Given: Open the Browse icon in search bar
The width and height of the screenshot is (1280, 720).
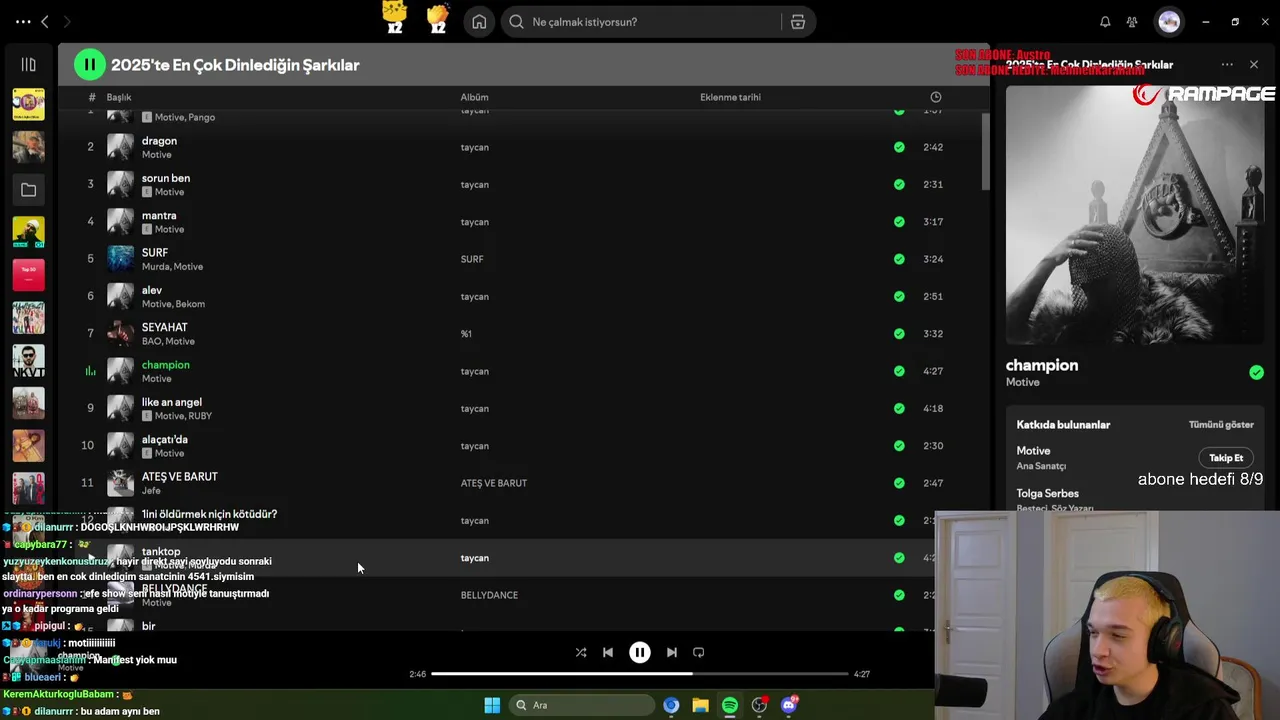Looking at the screenshot, I should tap(798, 22).
